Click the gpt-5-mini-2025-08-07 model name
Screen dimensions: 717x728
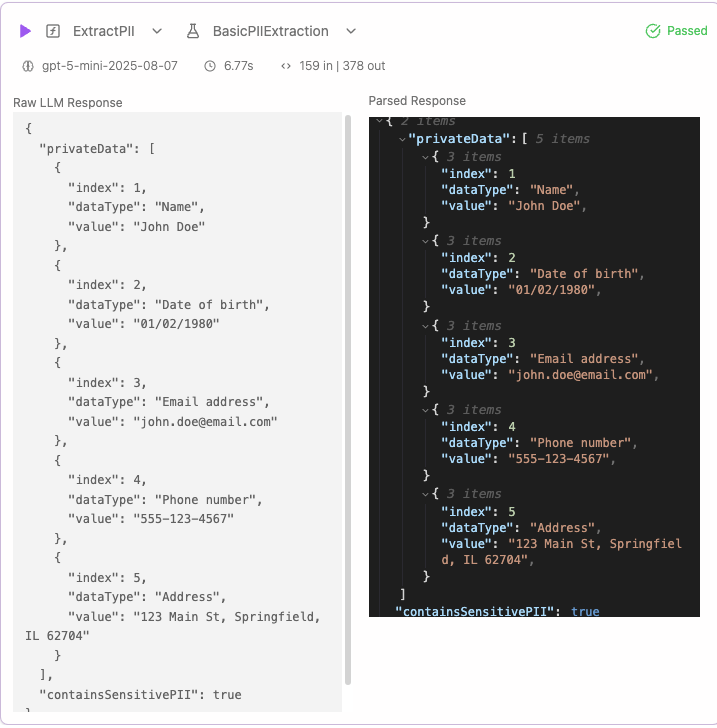click(109, 66)
